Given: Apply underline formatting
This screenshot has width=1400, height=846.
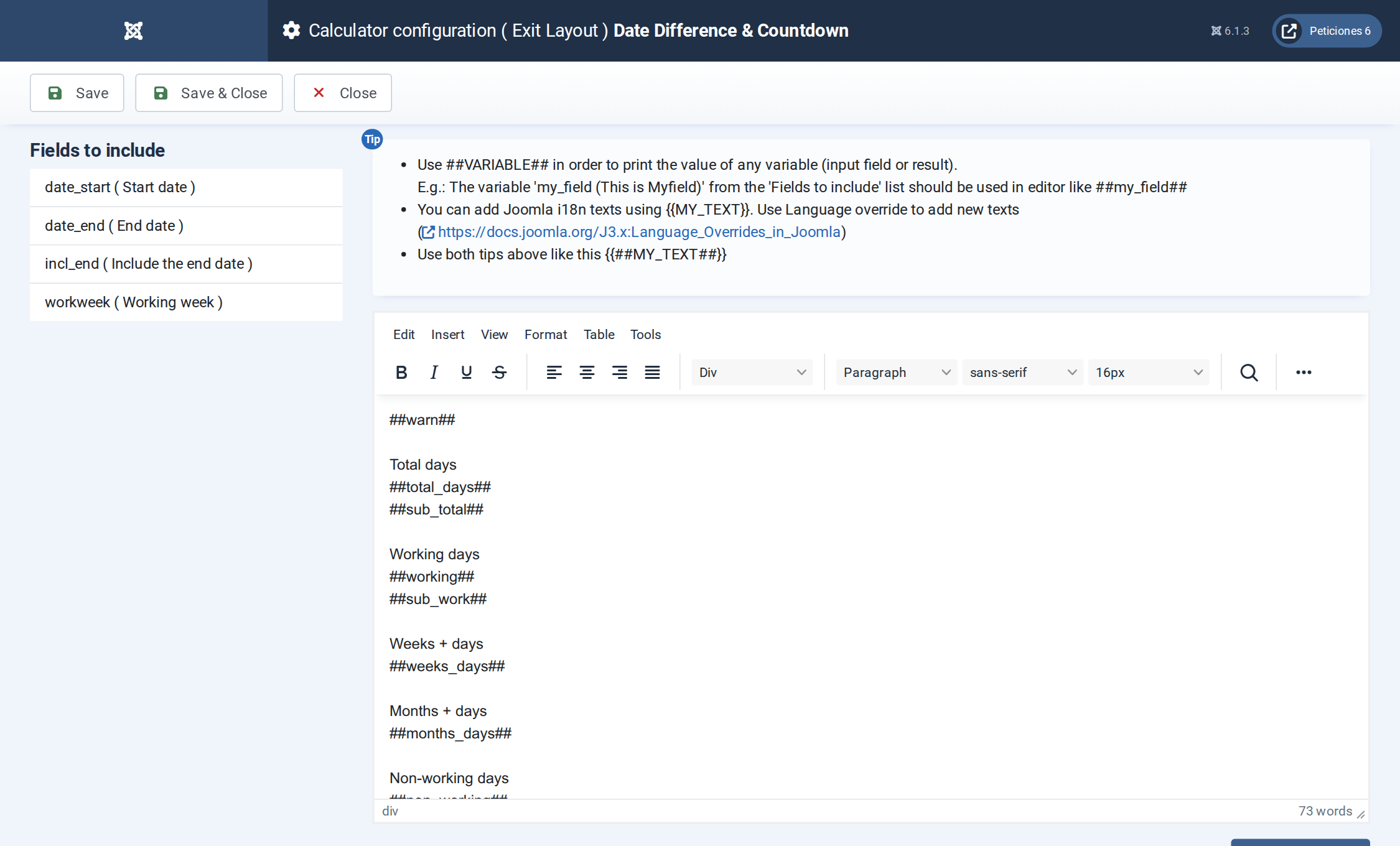Looking at the screenshot, I should (466, 372).
